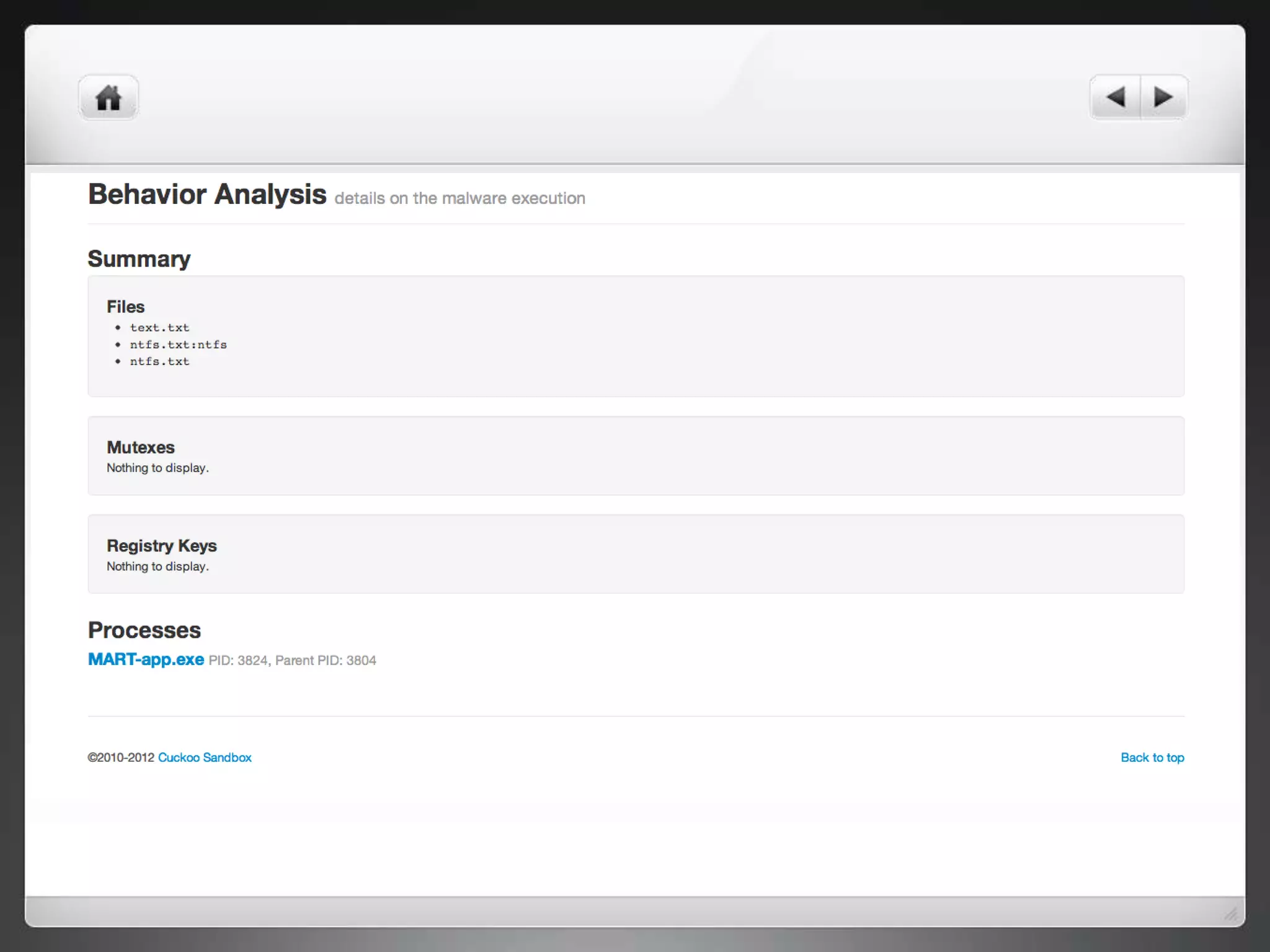Select the ntfs.txt file entry
The width and height of the screenshot is (1270, 952).
(159, 361)
